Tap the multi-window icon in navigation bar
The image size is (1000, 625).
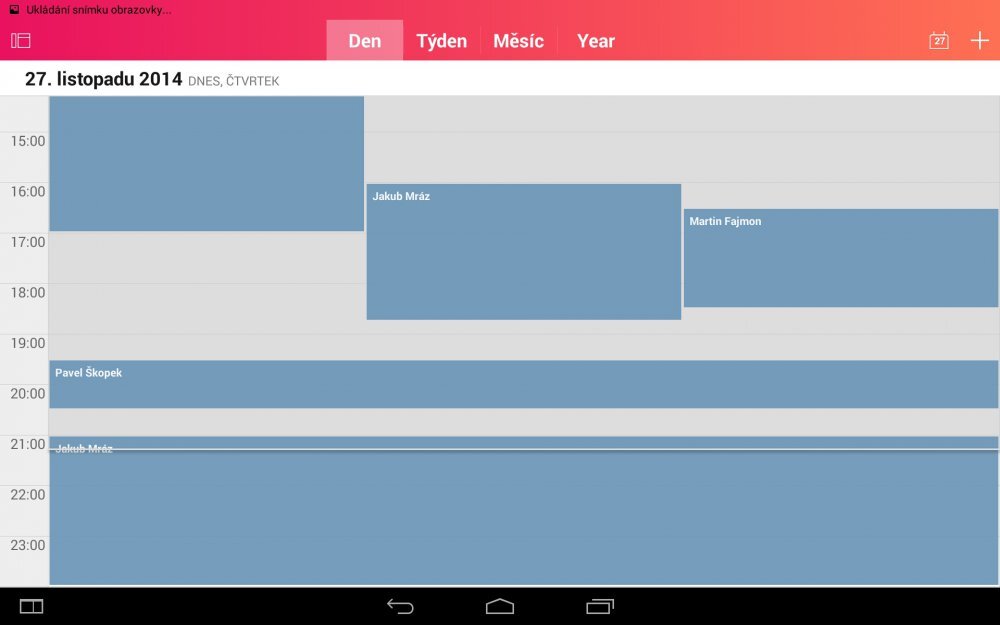[x=32, y=606]
